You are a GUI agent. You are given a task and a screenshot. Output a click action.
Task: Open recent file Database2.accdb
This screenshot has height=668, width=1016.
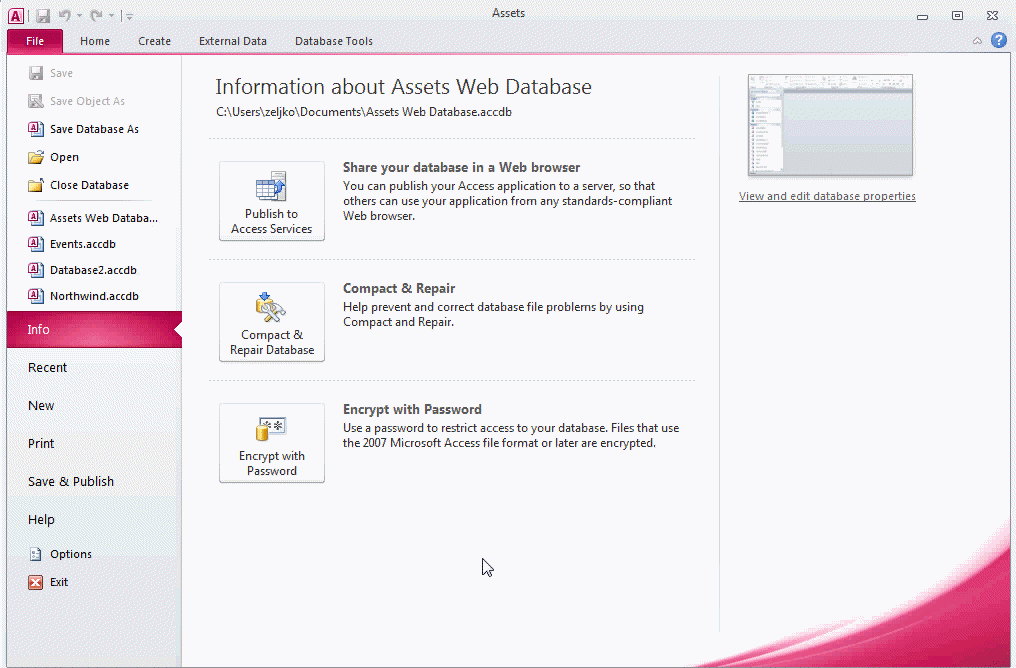(x=82, y=270)
